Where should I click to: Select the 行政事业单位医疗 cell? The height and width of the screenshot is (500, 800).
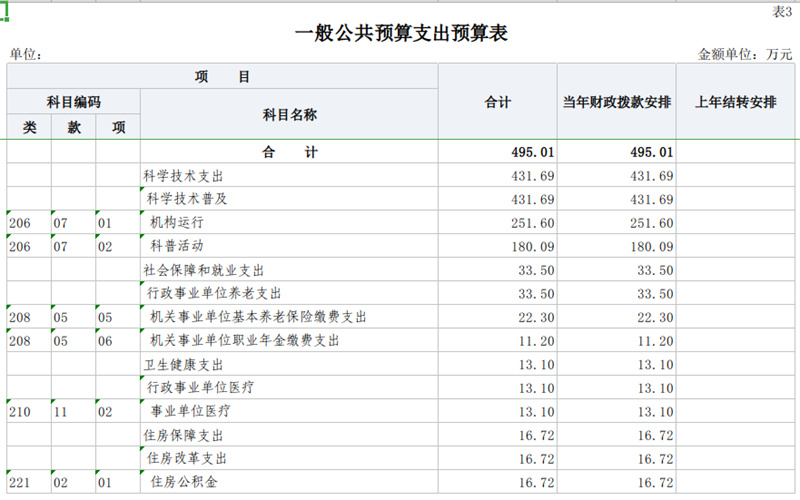[x=289, y=388]
